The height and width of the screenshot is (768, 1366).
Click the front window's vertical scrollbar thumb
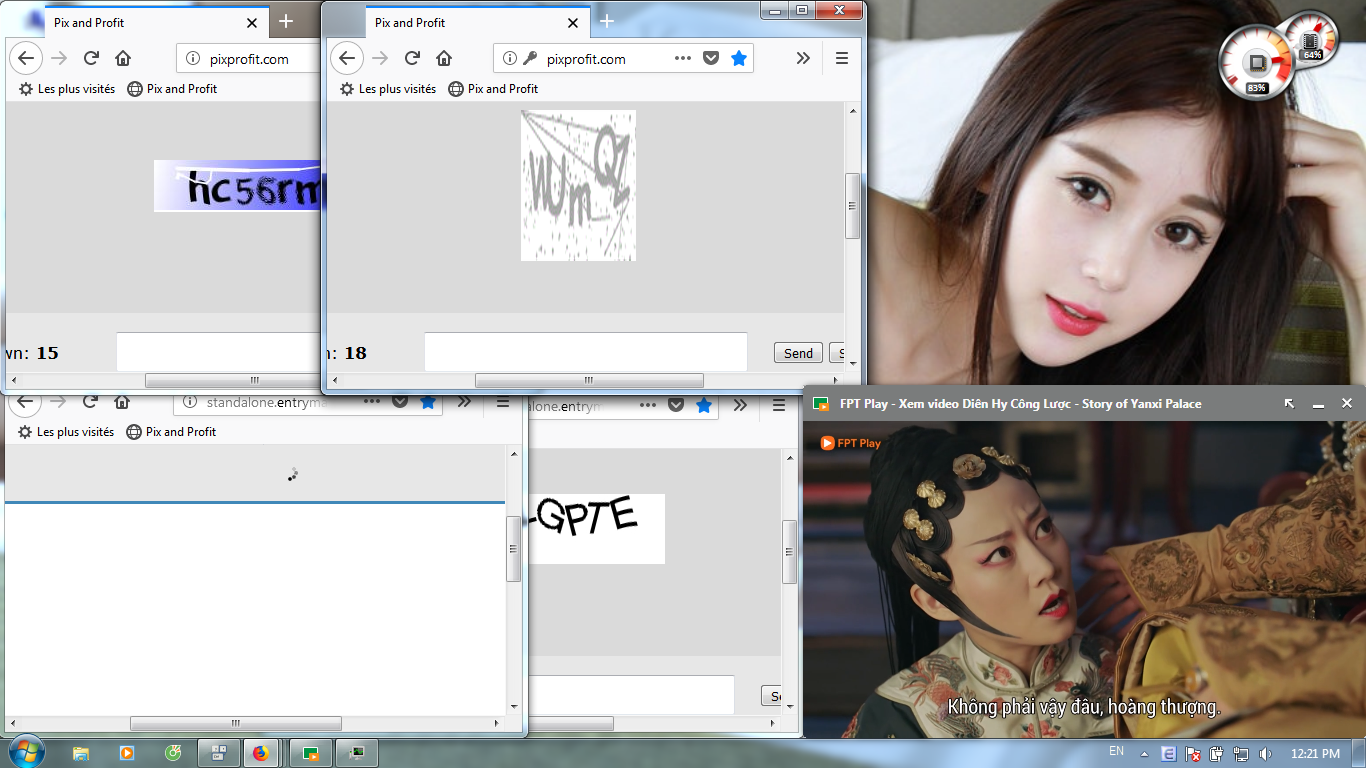click(853, 206)
